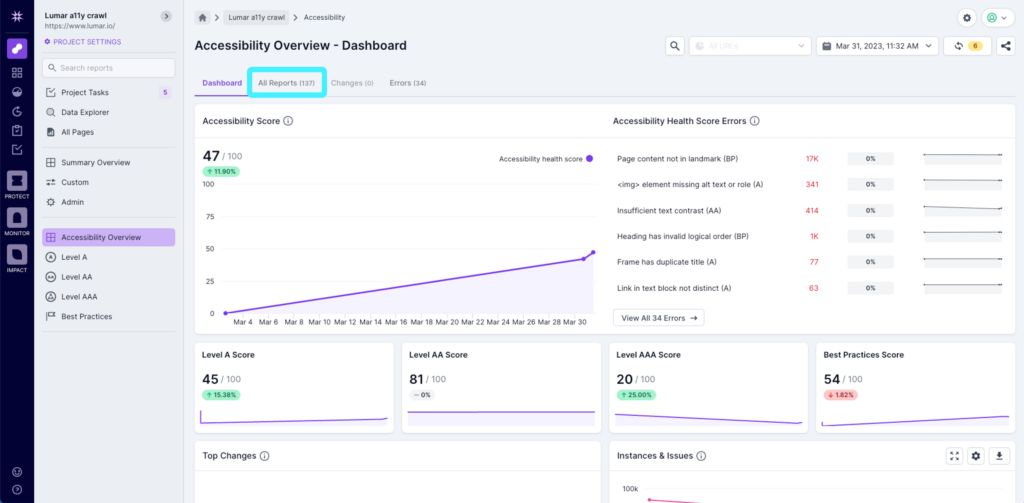This screenshot has height=503, width=1024.
Task: Show Accessibility Score info tooltip
Action: [x=288, y=121]
